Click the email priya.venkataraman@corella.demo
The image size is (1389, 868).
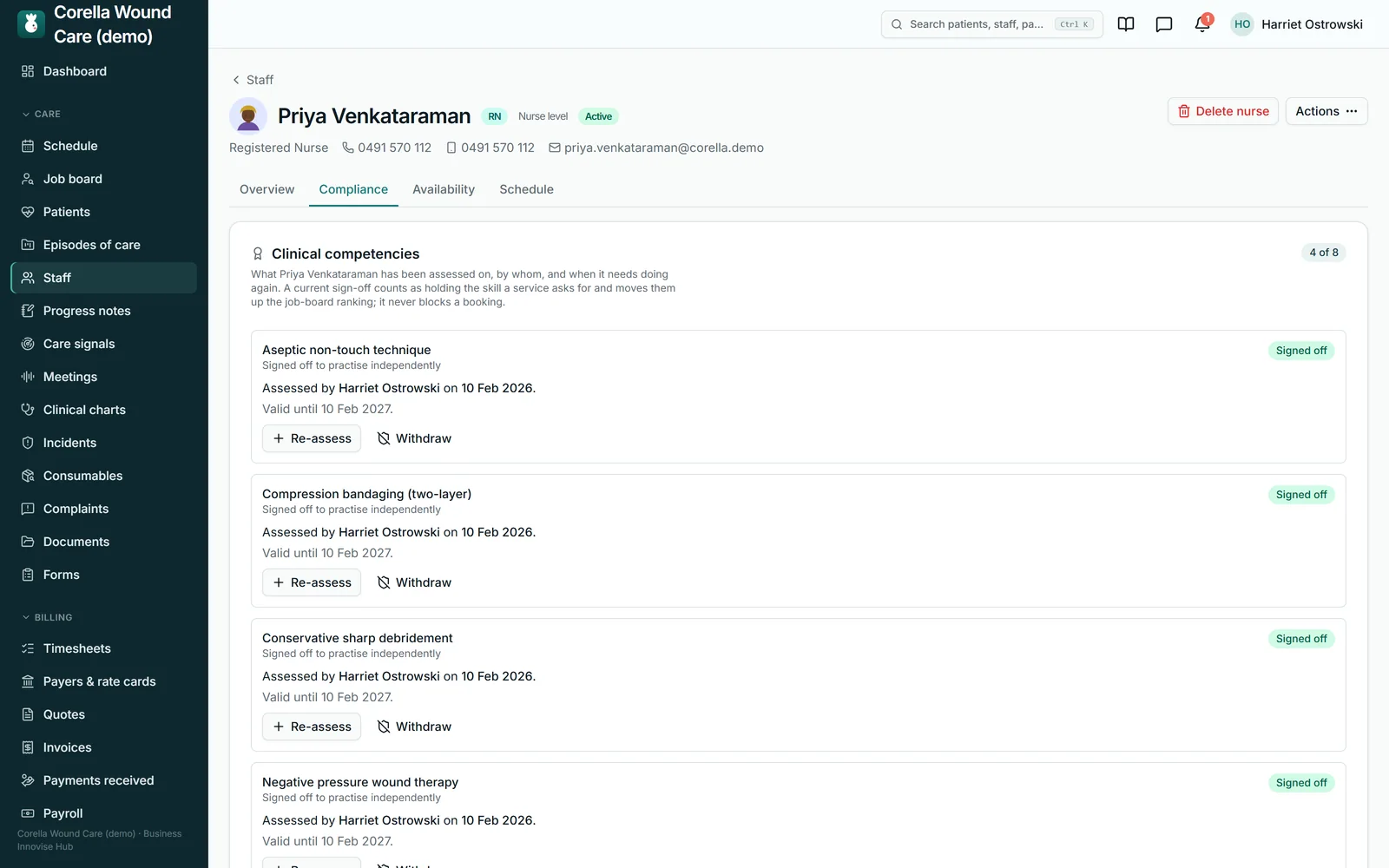664,148
